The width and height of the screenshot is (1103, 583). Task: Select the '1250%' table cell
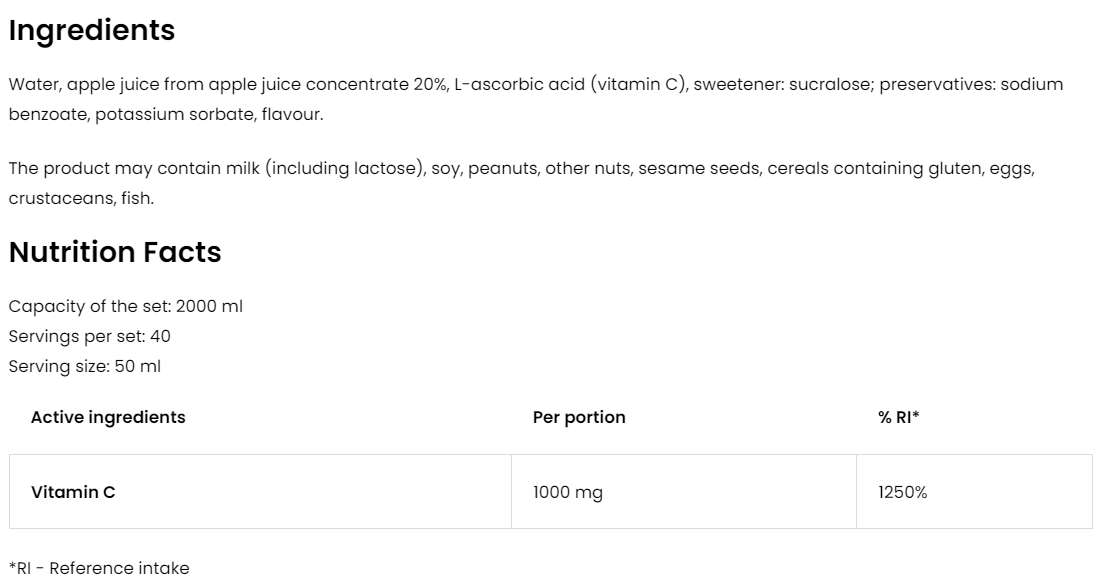[x=902, y=492]
